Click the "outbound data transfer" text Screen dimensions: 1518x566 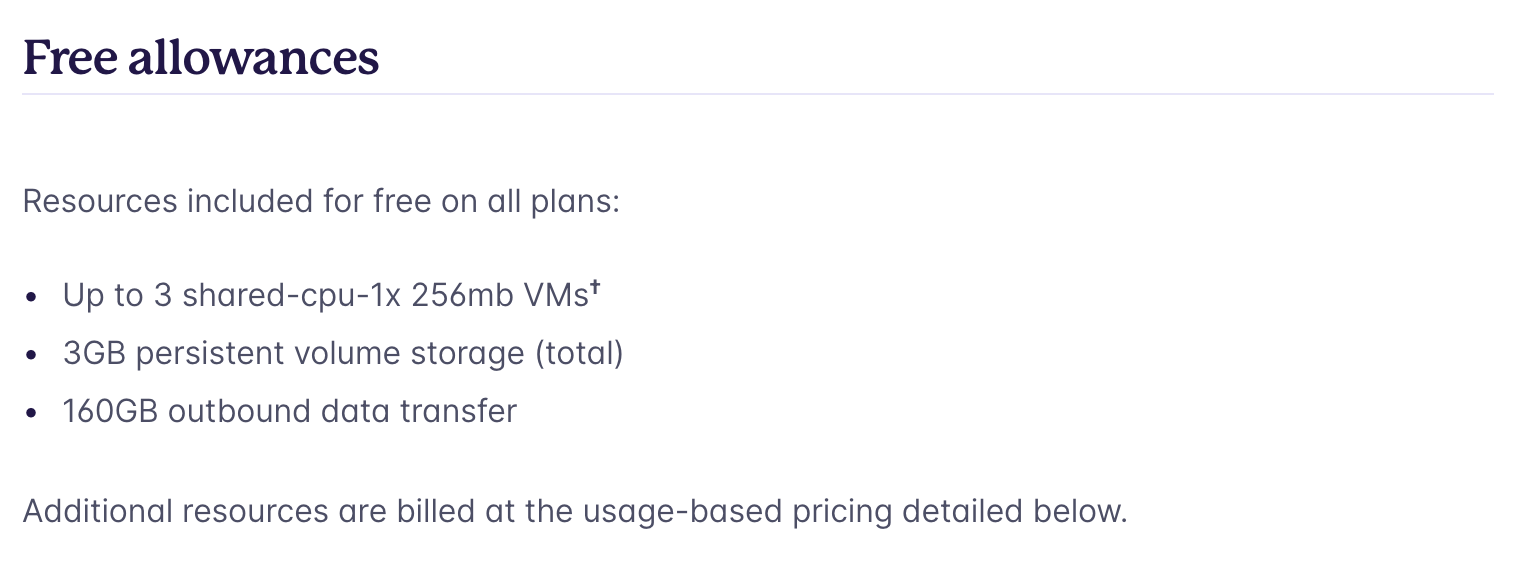(x=342, y=411)
